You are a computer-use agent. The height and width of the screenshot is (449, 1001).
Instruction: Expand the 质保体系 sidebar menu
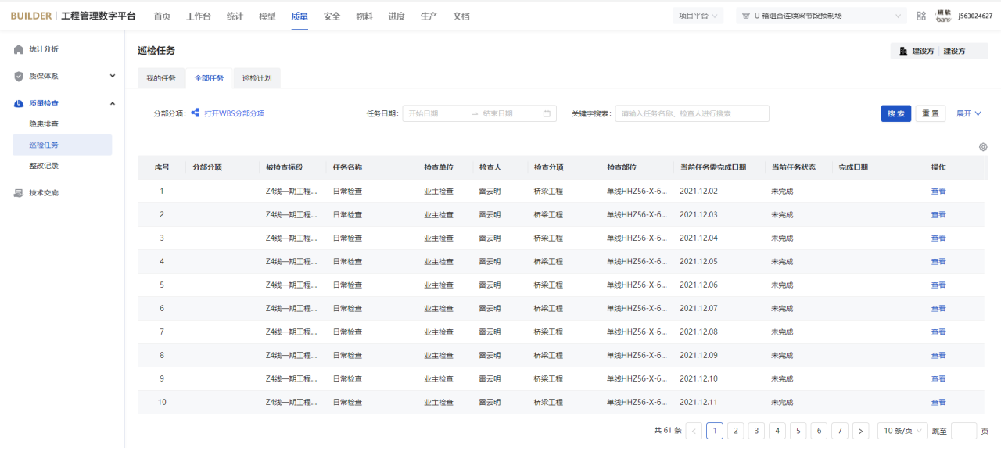click(x=112, y=75)
